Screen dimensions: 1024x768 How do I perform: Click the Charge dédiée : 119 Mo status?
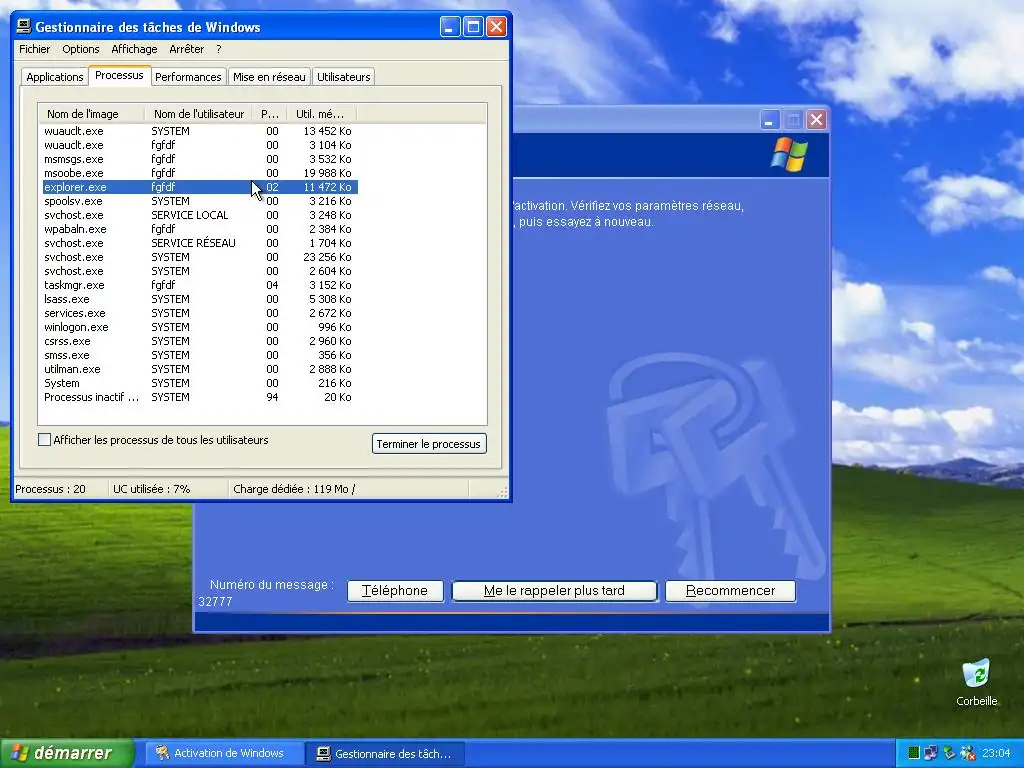coord(294,489)
